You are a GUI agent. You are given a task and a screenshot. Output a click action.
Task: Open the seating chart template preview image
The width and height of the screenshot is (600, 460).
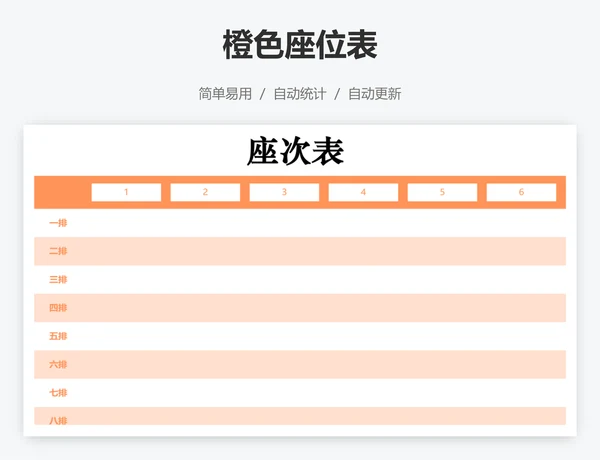[x=300, y=280]
